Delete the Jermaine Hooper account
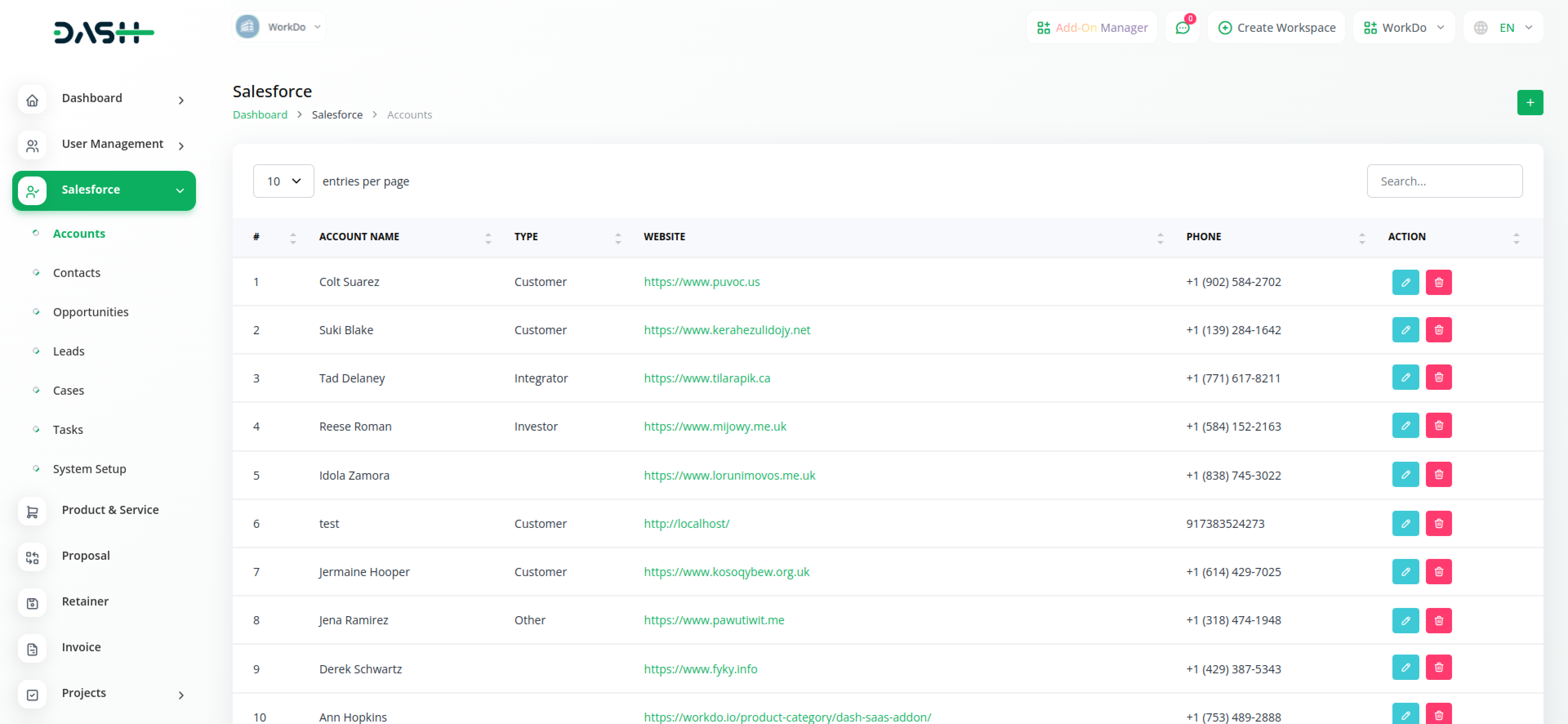Image resolution: width=1568 pixels, height=724 pixels. [1438, 571]
